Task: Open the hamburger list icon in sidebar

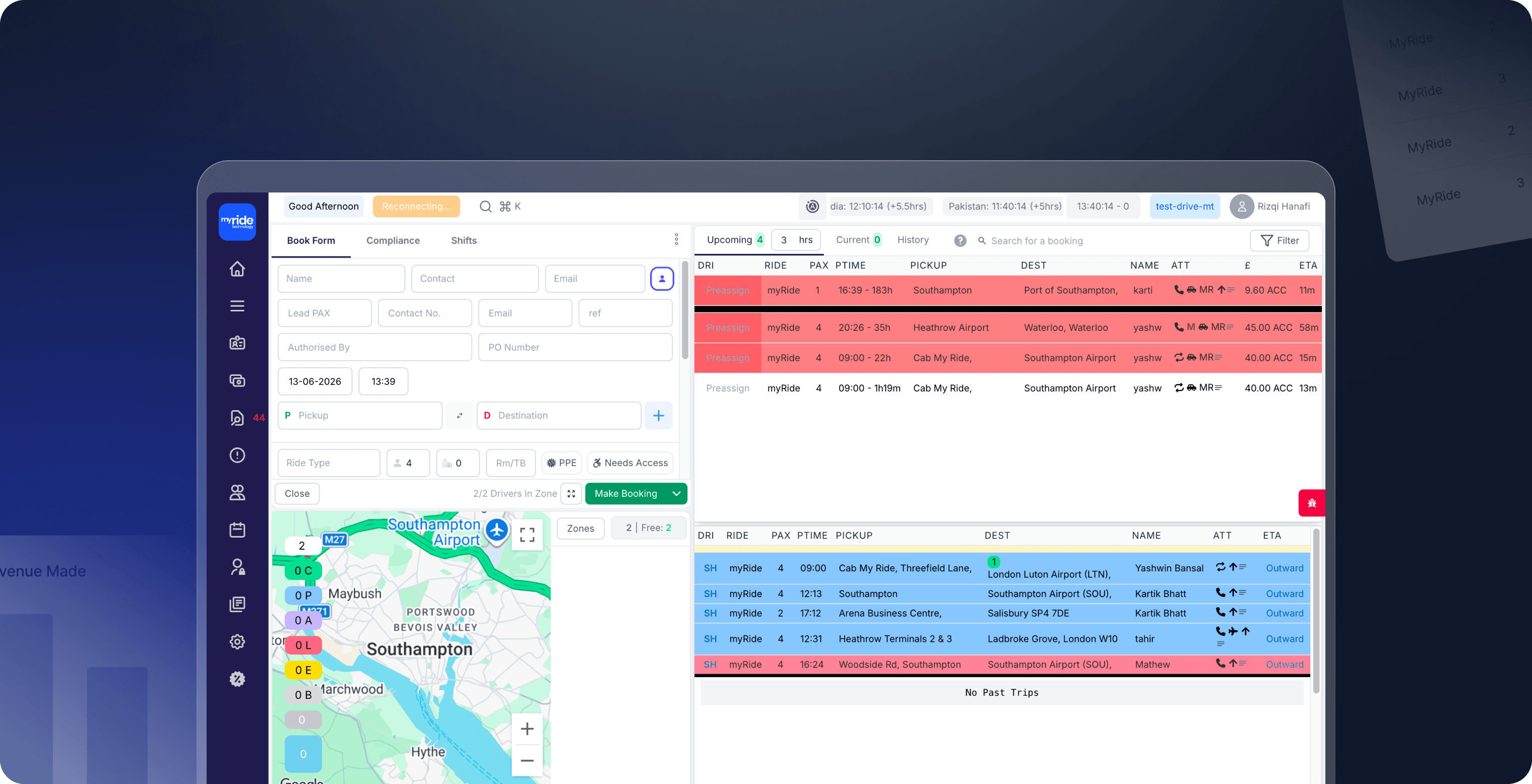Action: 237,306
